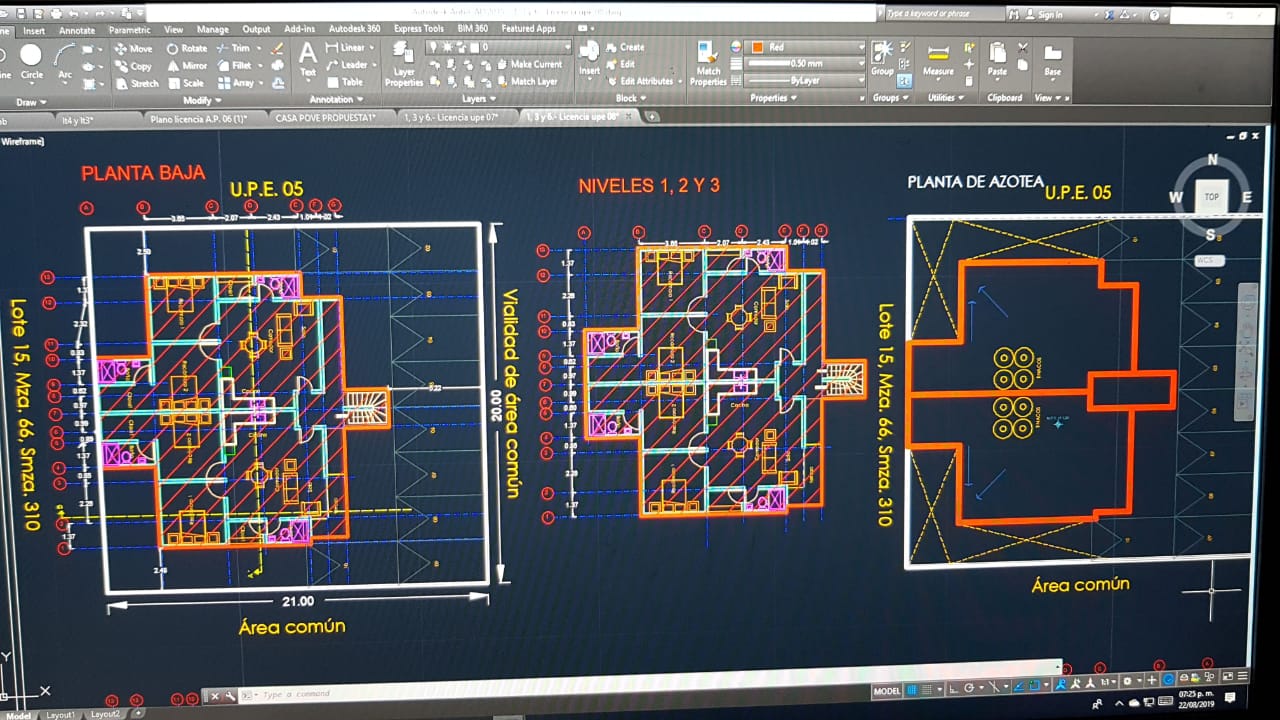1280x720 pixels.
Task: Open Layer Properties manager
Action: pyautogui.click(x=404, y=64)
